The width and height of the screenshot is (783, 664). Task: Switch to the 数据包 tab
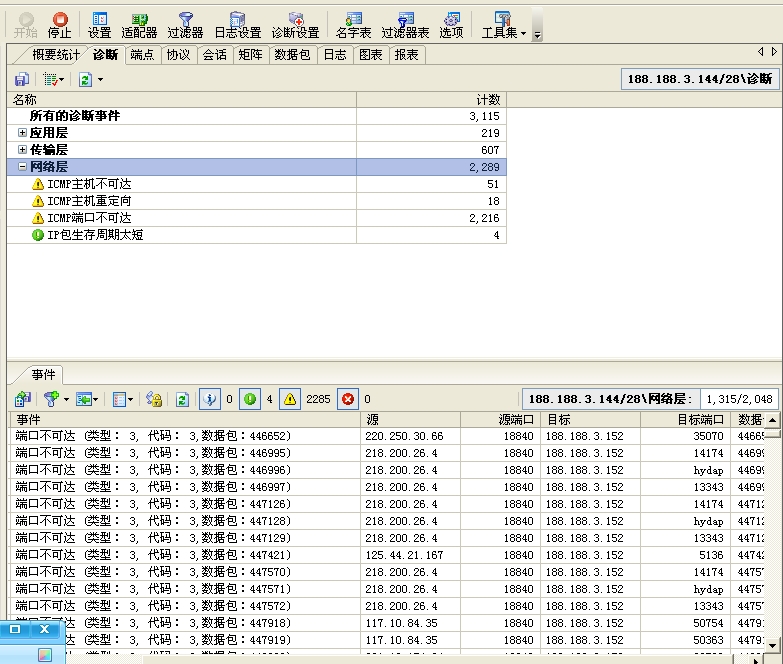[x=294, y=55]
